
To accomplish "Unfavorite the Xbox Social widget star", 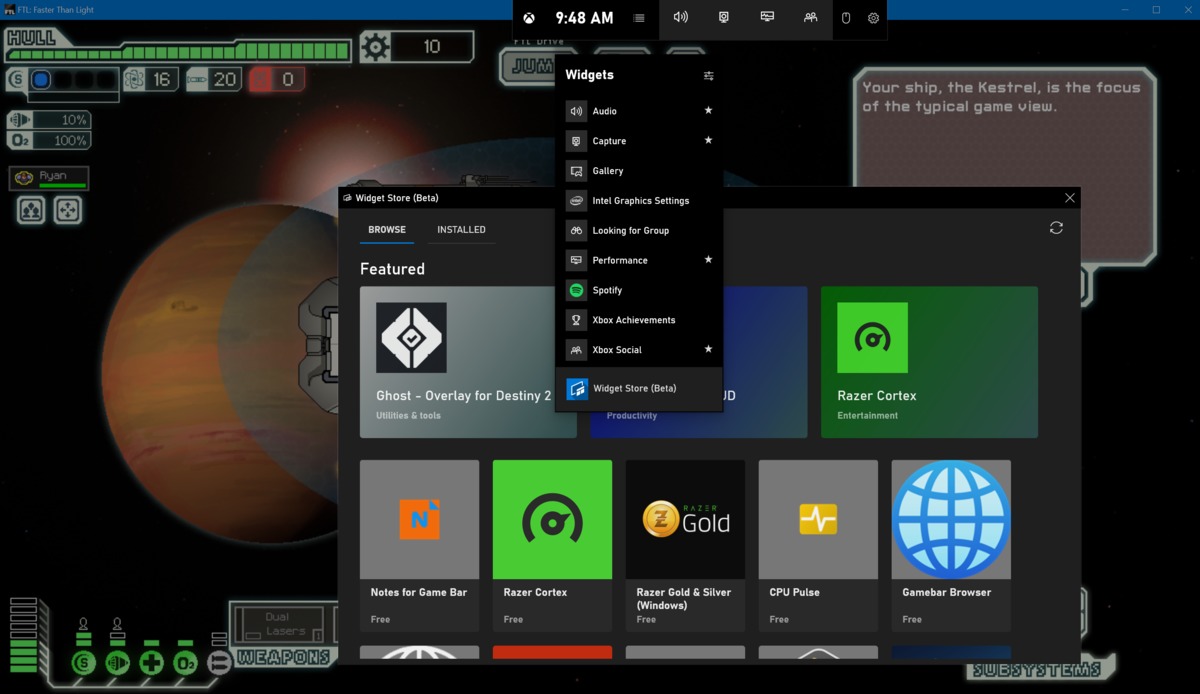I will pyautogui.click(x=708, y=350).
